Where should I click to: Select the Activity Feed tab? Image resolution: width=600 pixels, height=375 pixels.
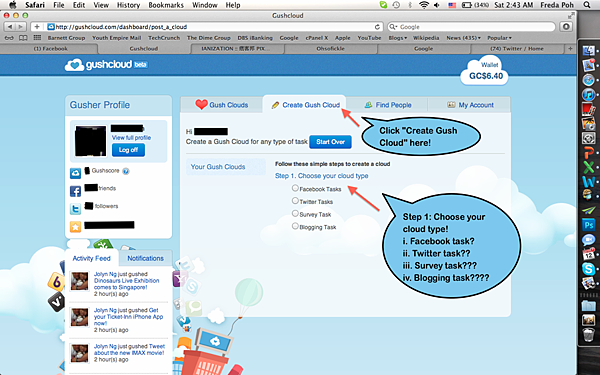point(91,258)
